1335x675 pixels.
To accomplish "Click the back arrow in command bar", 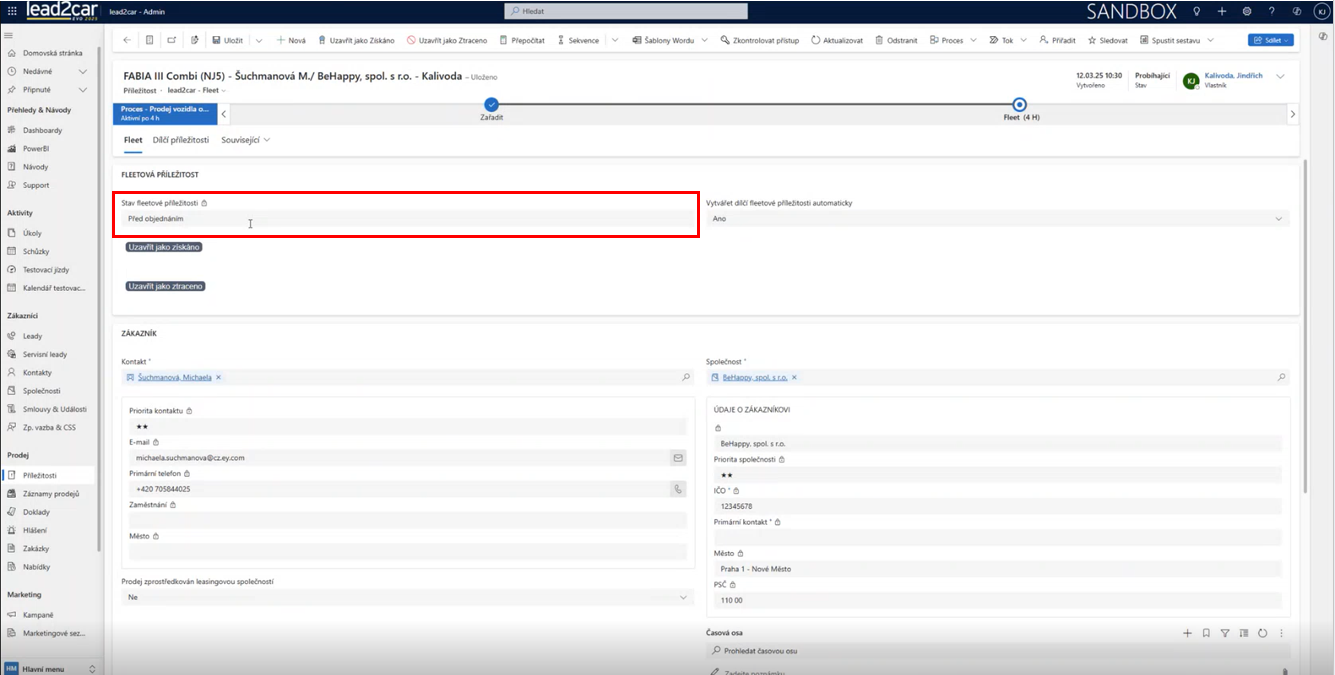I will pyautogui.click(x=127, y=40).
